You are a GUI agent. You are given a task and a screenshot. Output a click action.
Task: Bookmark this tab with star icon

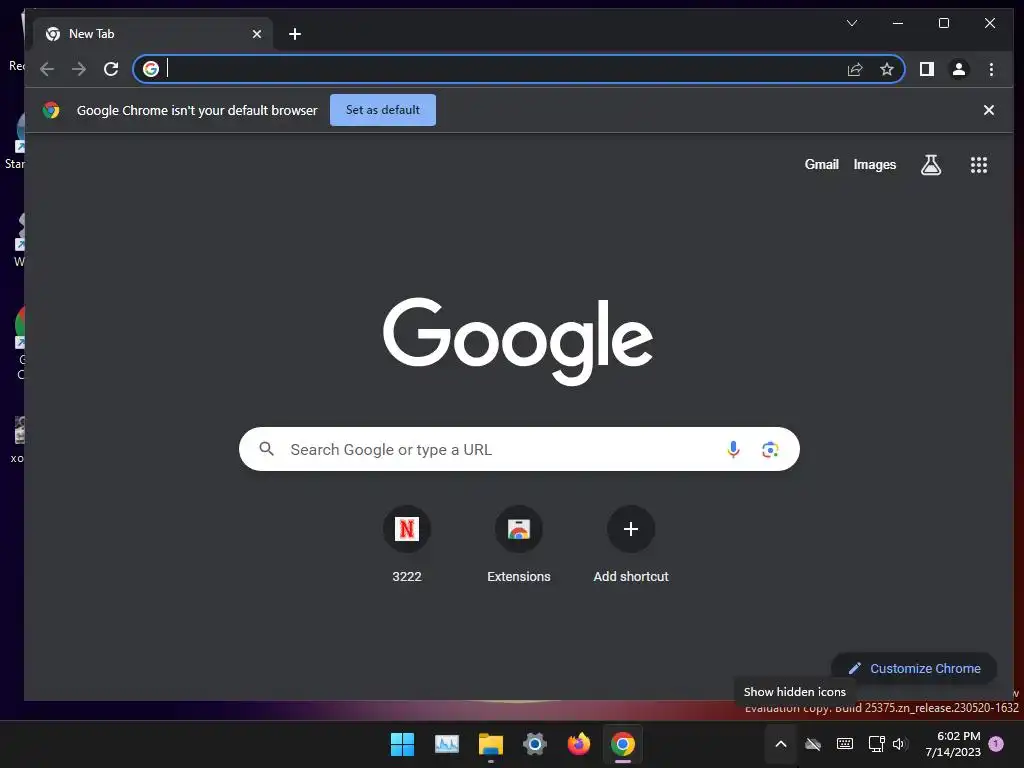pyautogui.click(x=886, y=69)
